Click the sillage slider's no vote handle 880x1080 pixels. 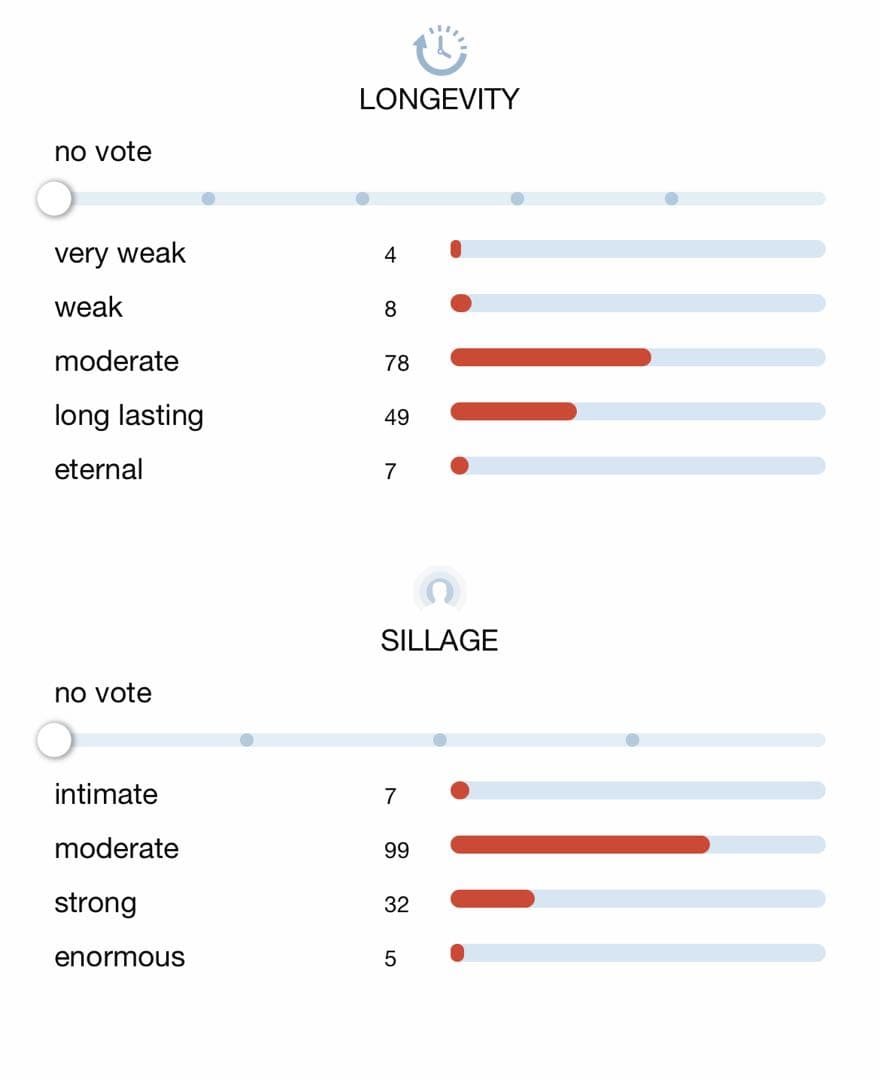(54, 740)
